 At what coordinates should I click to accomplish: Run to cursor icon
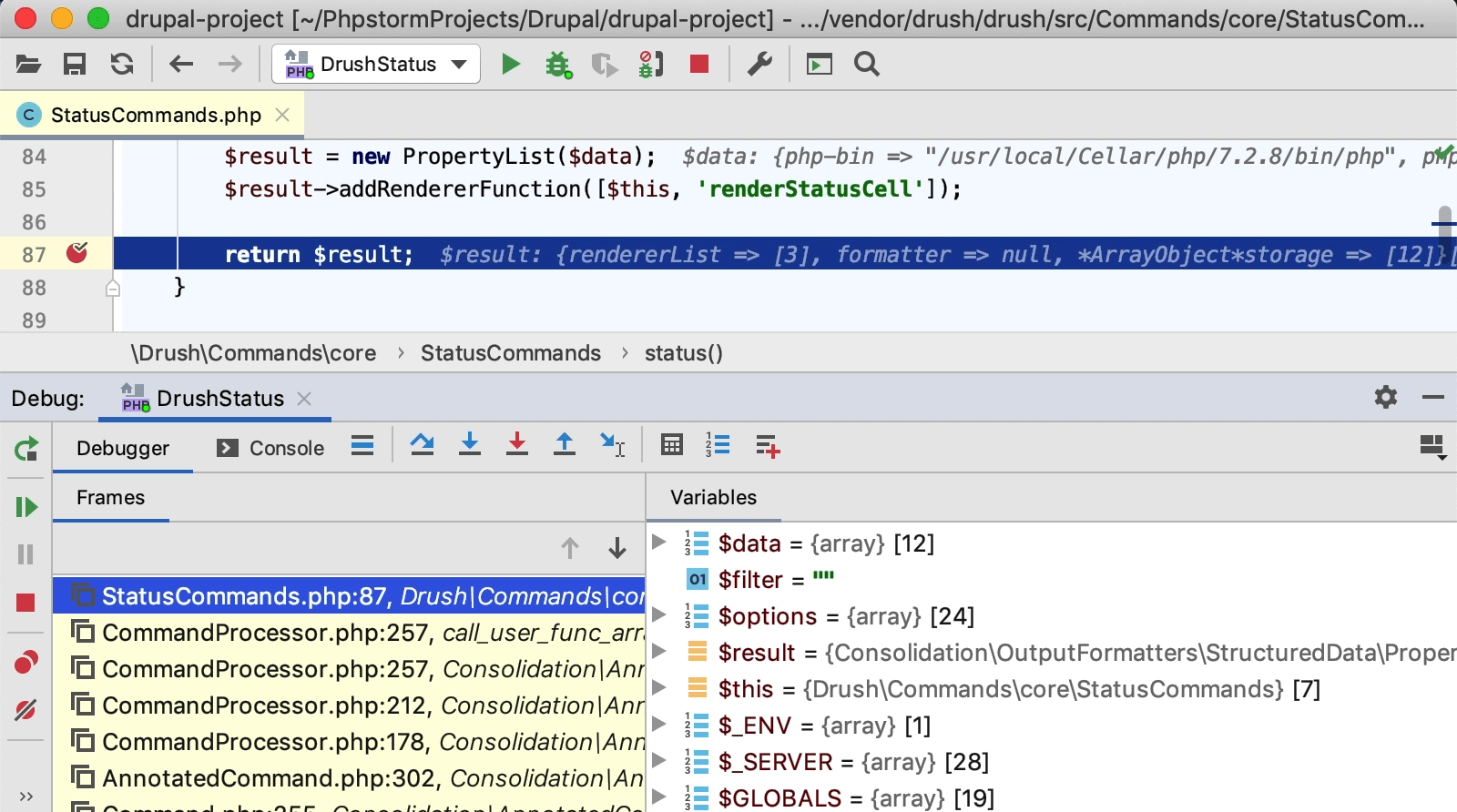coord(612,445)
